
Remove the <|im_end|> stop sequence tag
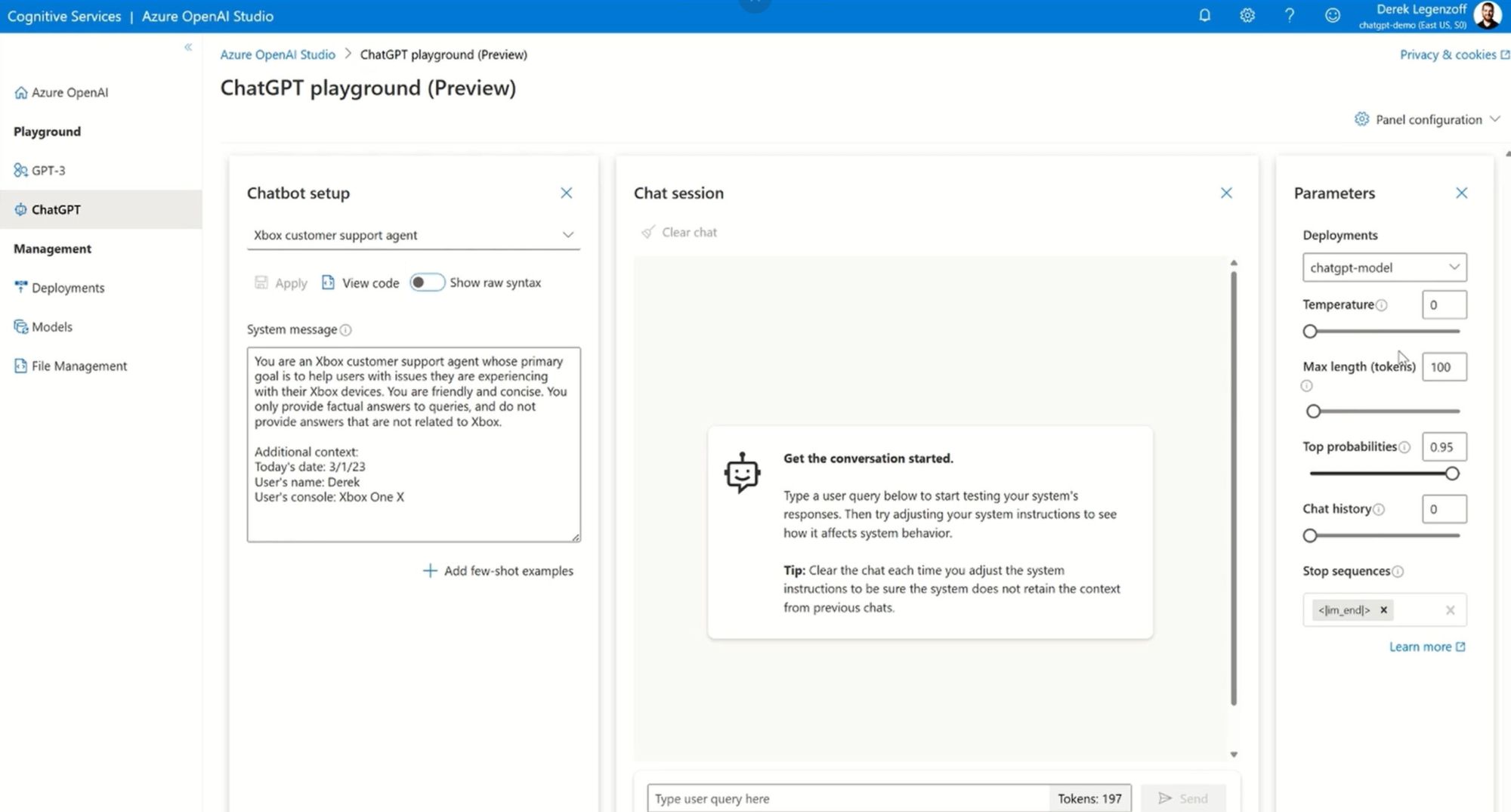coord(1384,610)
